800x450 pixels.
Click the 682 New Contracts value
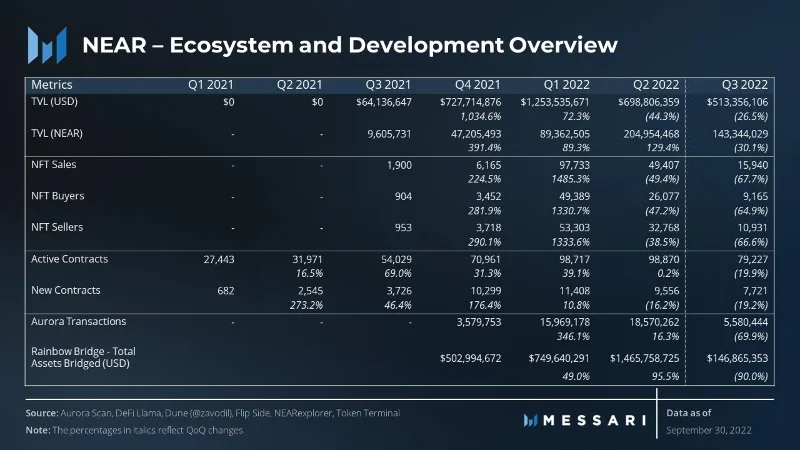226,291
